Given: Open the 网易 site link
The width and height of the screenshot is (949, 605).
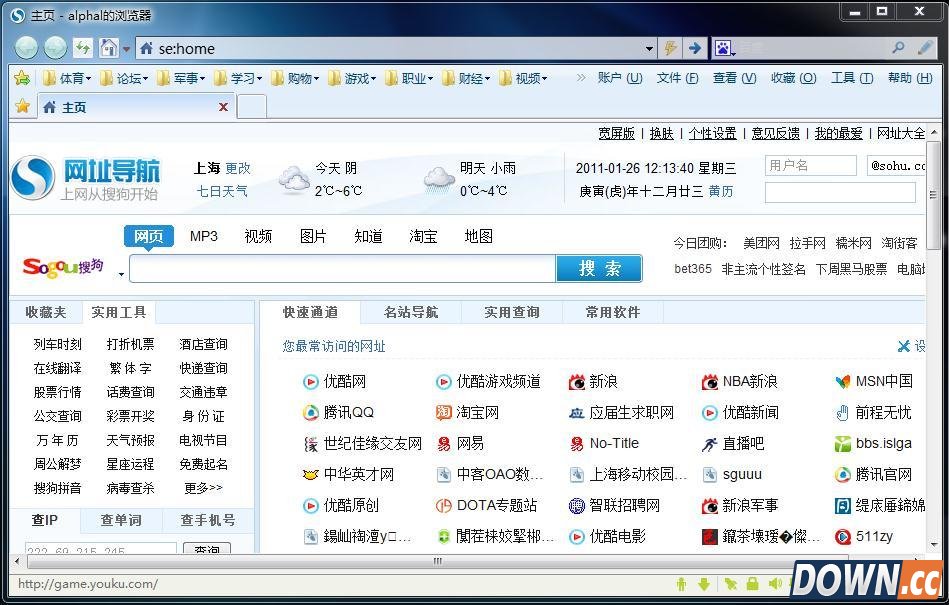Looking at the screenshot, I should [470, 443].
